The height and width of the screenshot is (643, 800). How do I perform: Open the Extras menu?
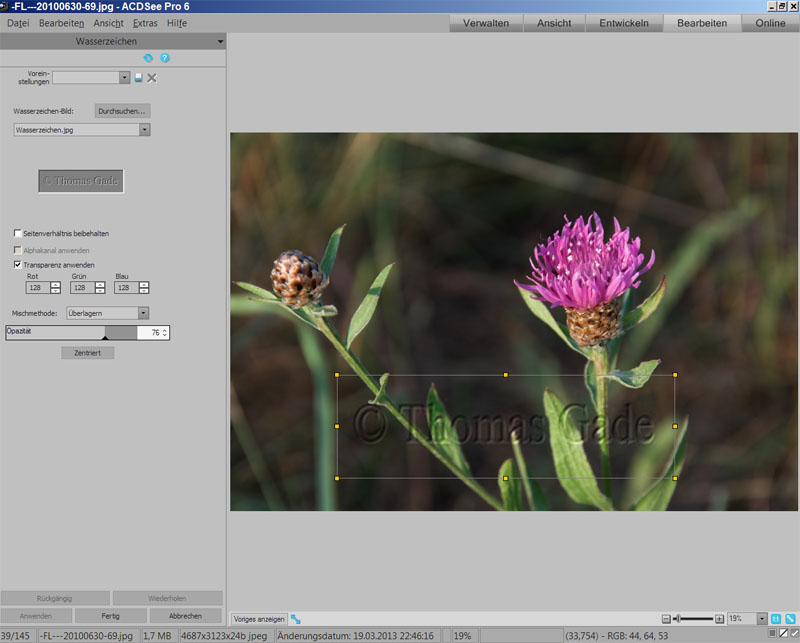145,22
